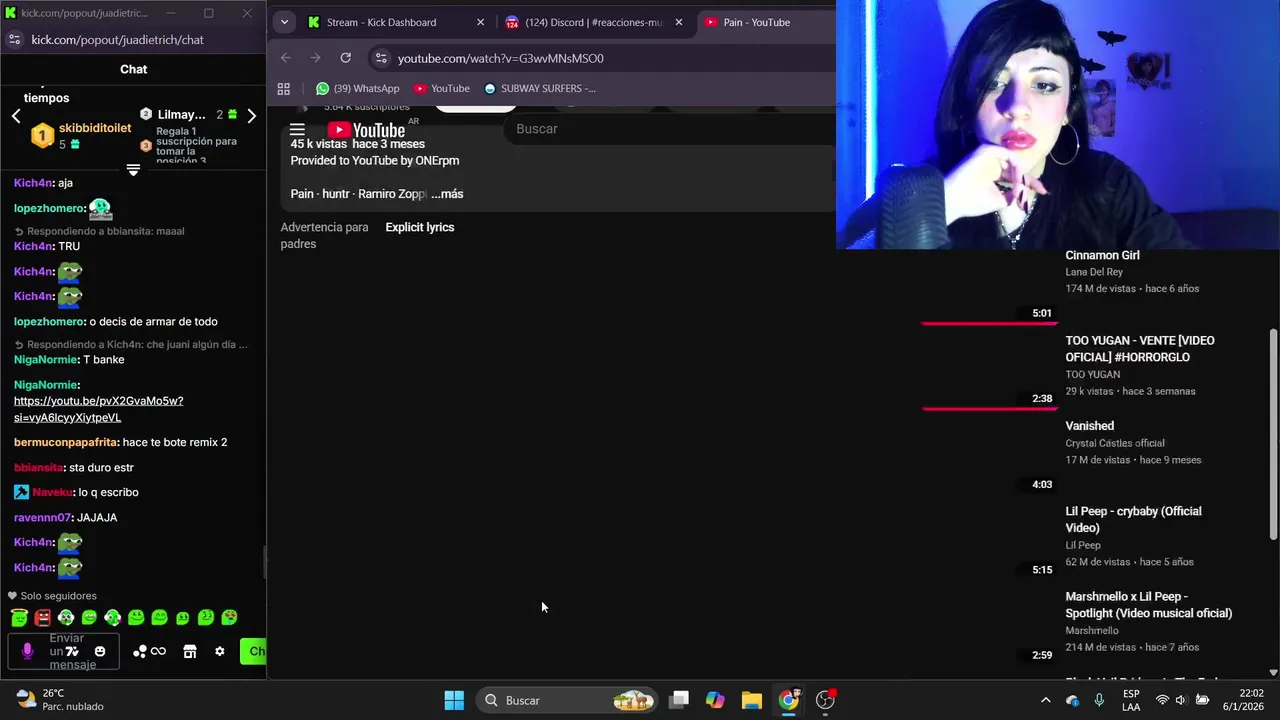1280x720 pixels.
Task: Click the TOO YUGAN channel name
Action: (x=1092, y=374)
